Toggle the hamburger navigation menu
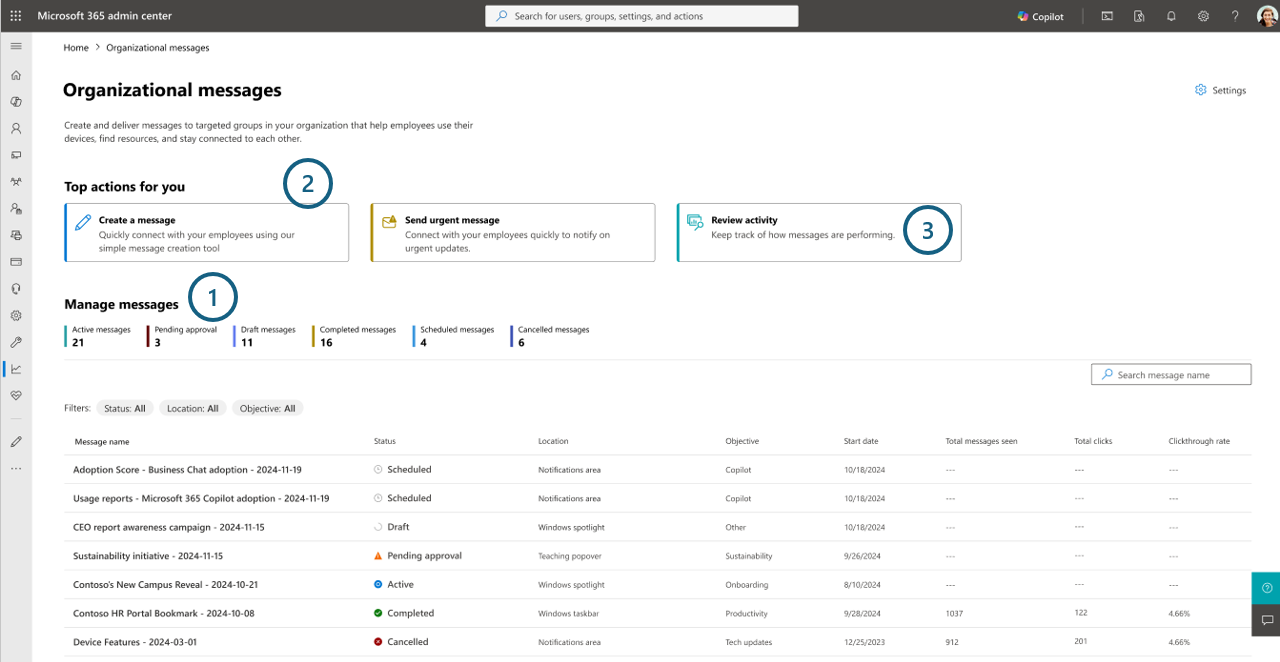 click(16, 47)
